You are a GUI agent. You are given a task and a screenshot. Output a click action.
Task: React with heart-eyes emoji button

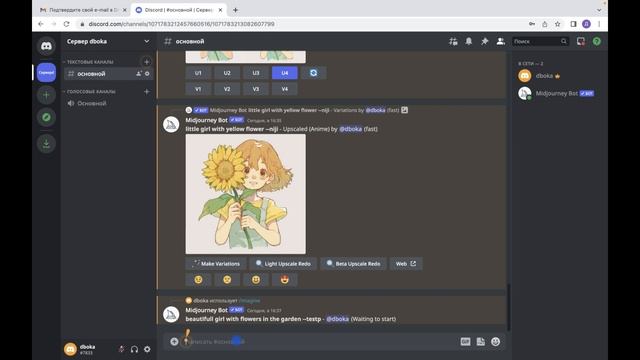(x=284, y=280)
